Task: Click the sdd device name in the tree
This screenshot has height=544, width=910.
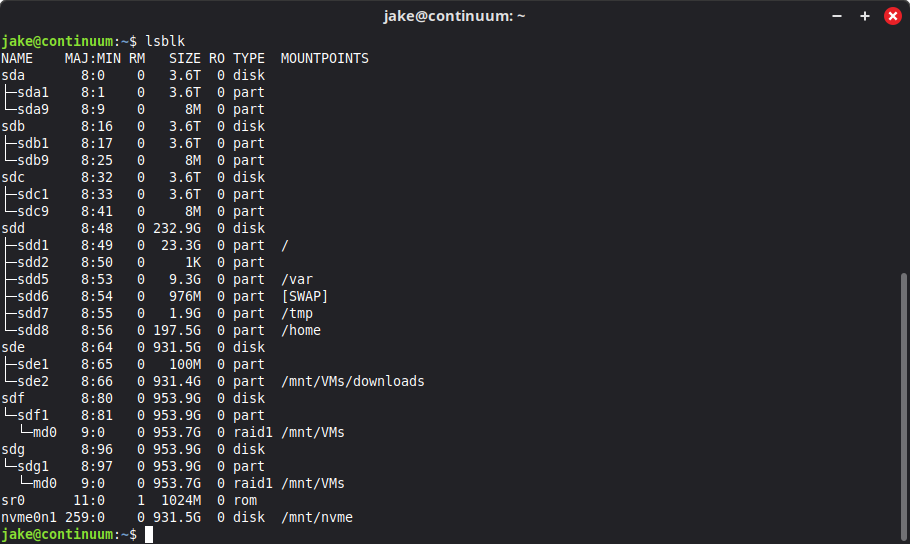Action: click(x=14, y=228)
